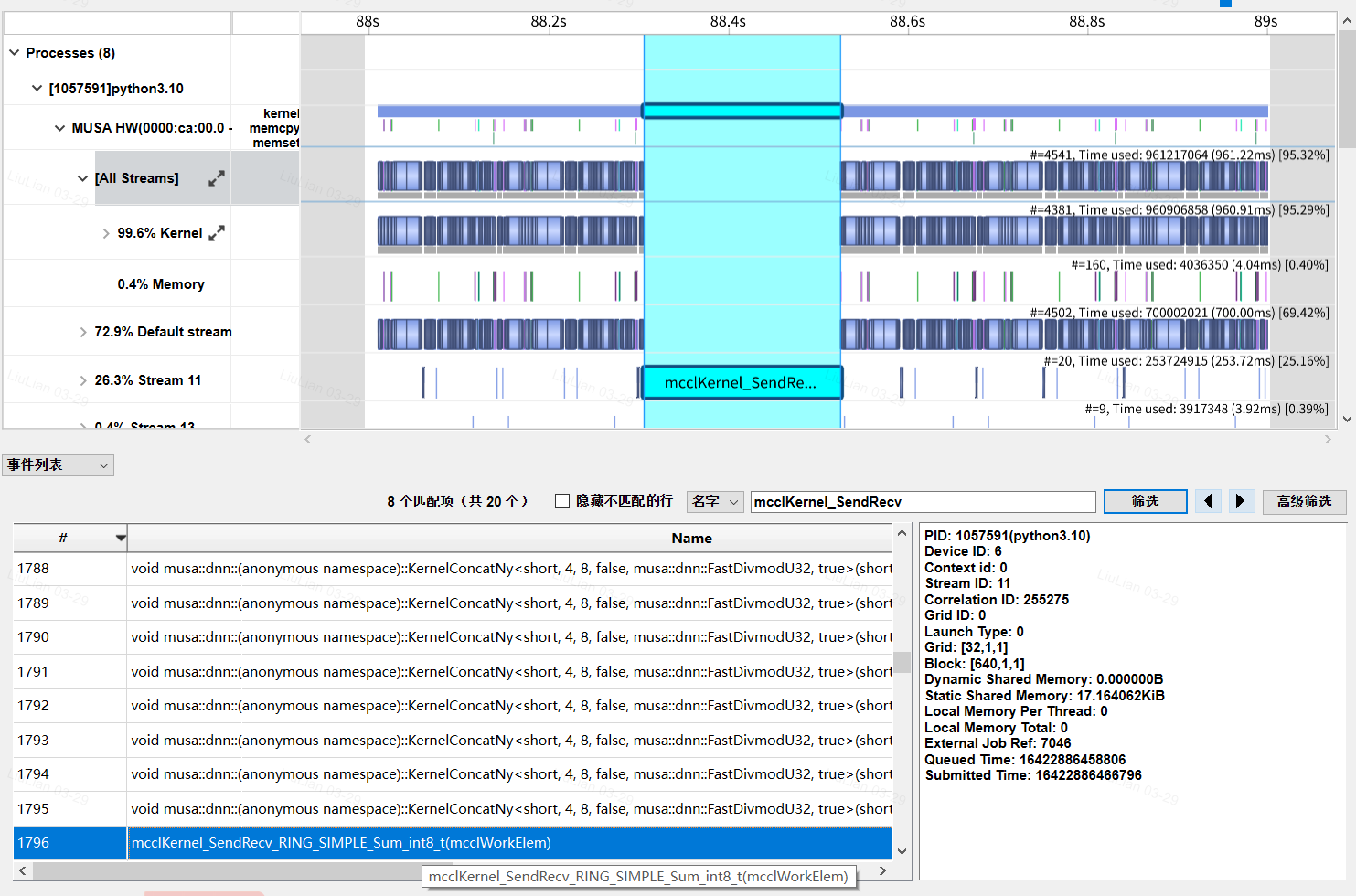Sort by the # column header
Screen dimensions: 1356x896
63,538
